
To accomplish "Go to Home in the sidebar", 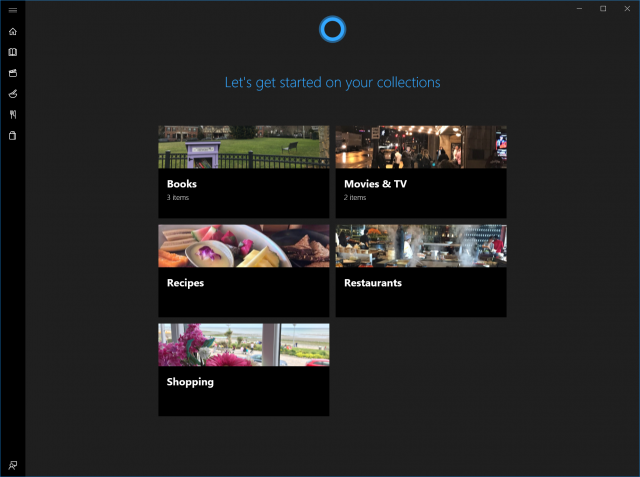I will pyautogui.click(x=12, y=31).
